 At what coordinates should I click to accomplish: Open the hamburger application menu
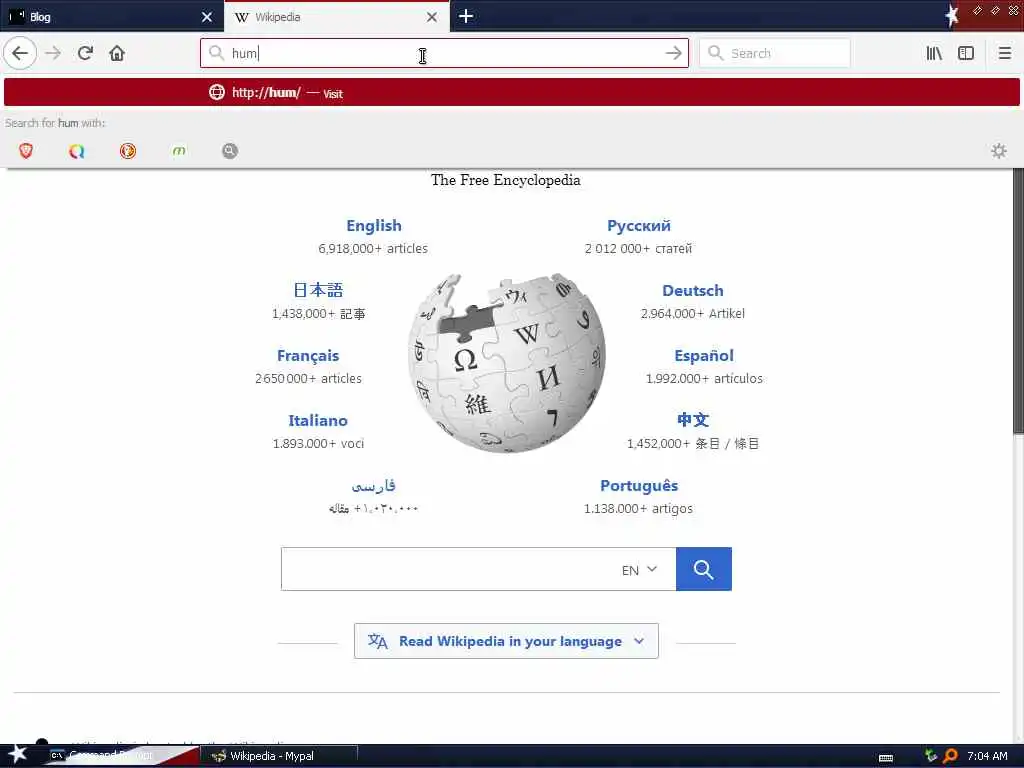point(1004,53)
